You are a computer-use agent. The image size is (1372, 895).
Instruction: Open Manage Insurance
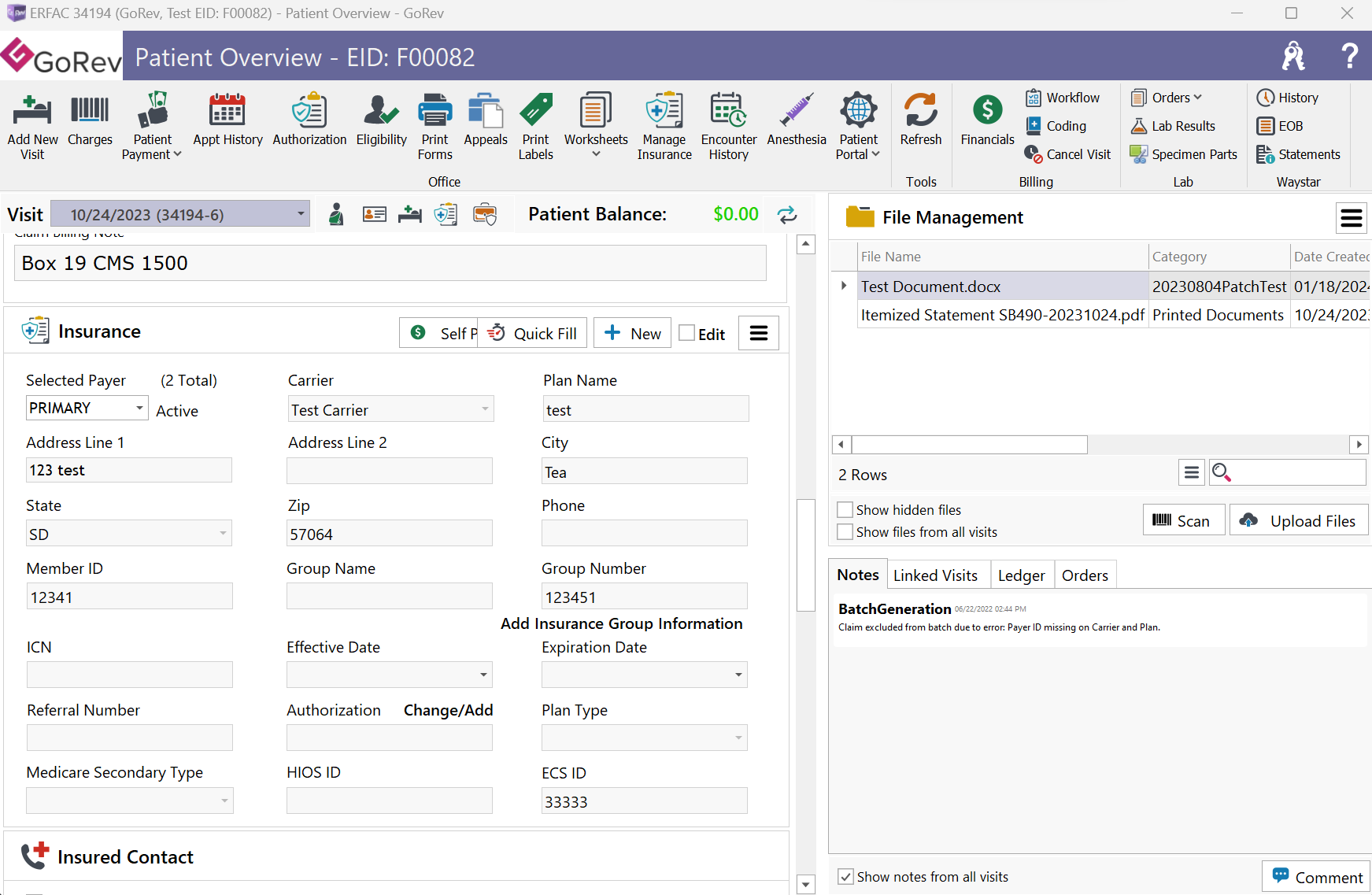click(x=664, y=126)
